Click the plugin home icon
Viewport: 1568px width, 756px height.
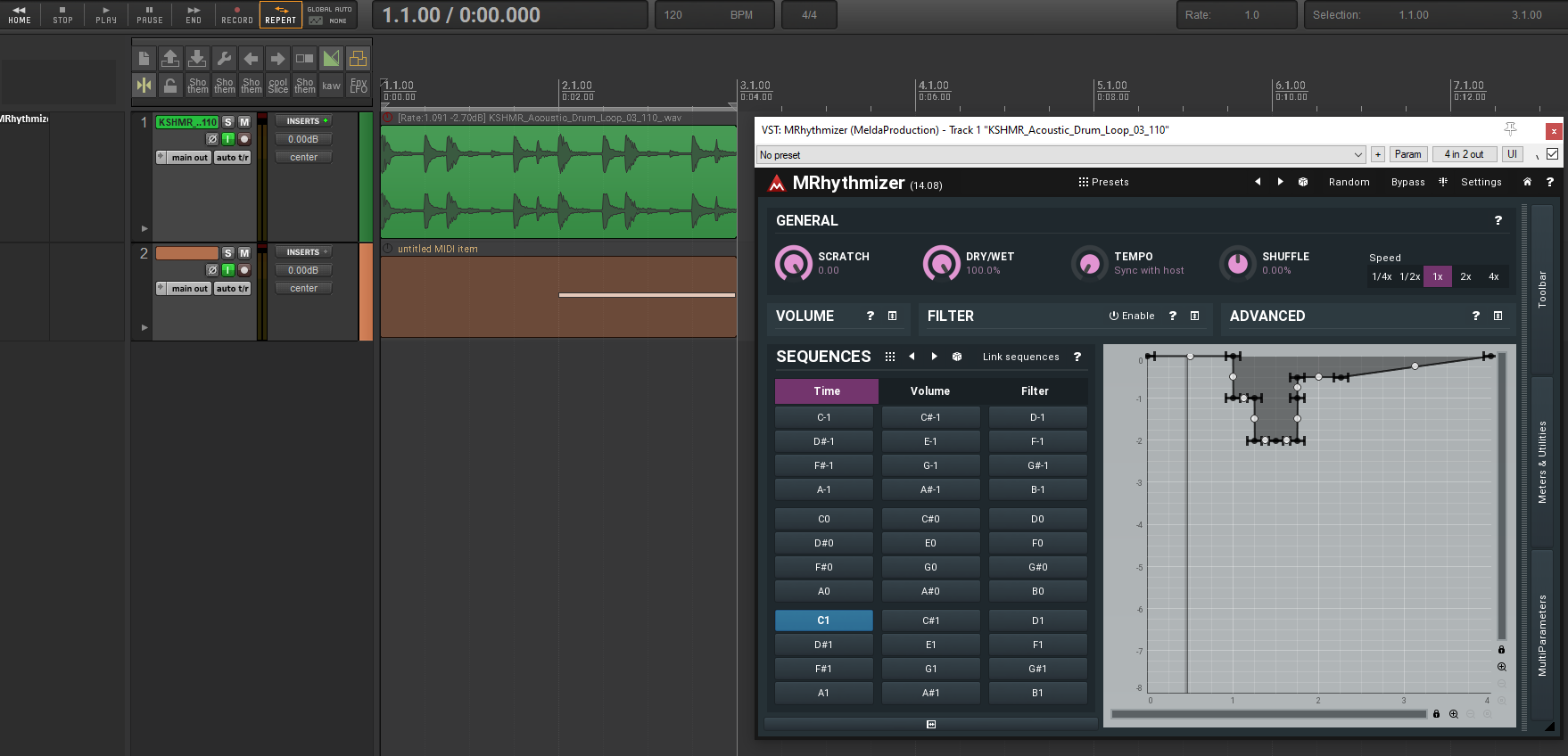[x=1527, y=182]
